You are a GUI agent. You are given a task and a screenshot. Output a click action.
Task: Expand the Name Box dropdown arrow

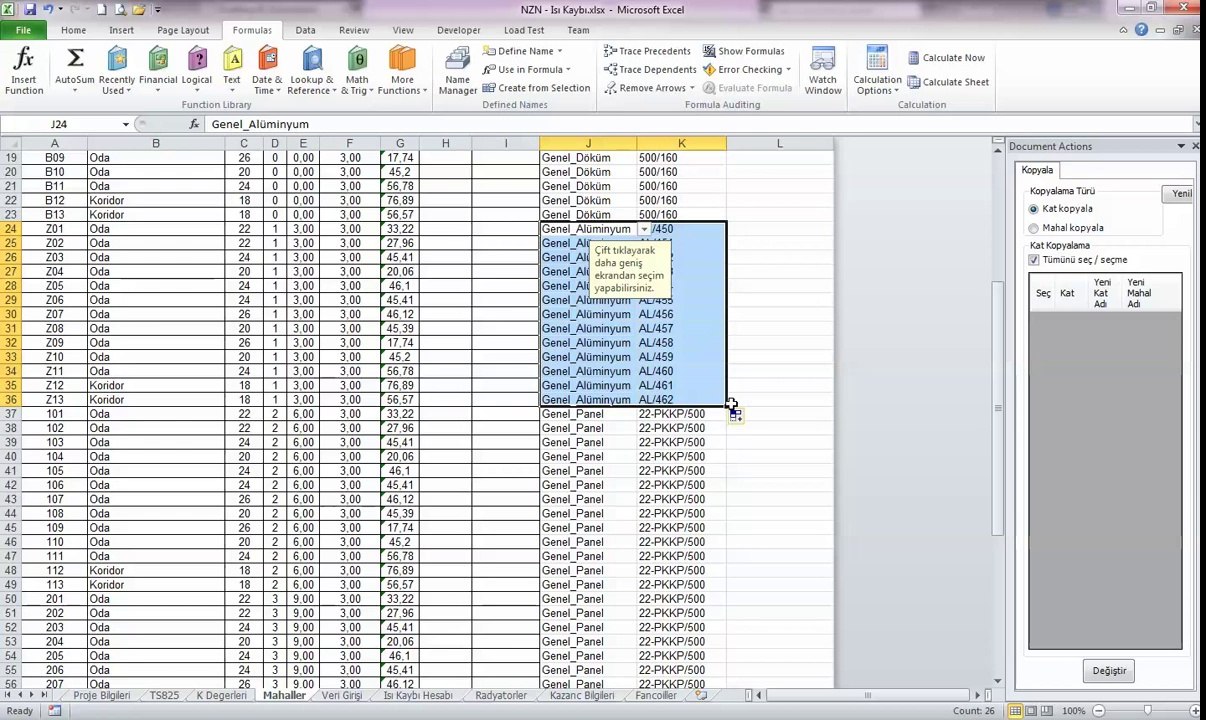click(126, 124)
